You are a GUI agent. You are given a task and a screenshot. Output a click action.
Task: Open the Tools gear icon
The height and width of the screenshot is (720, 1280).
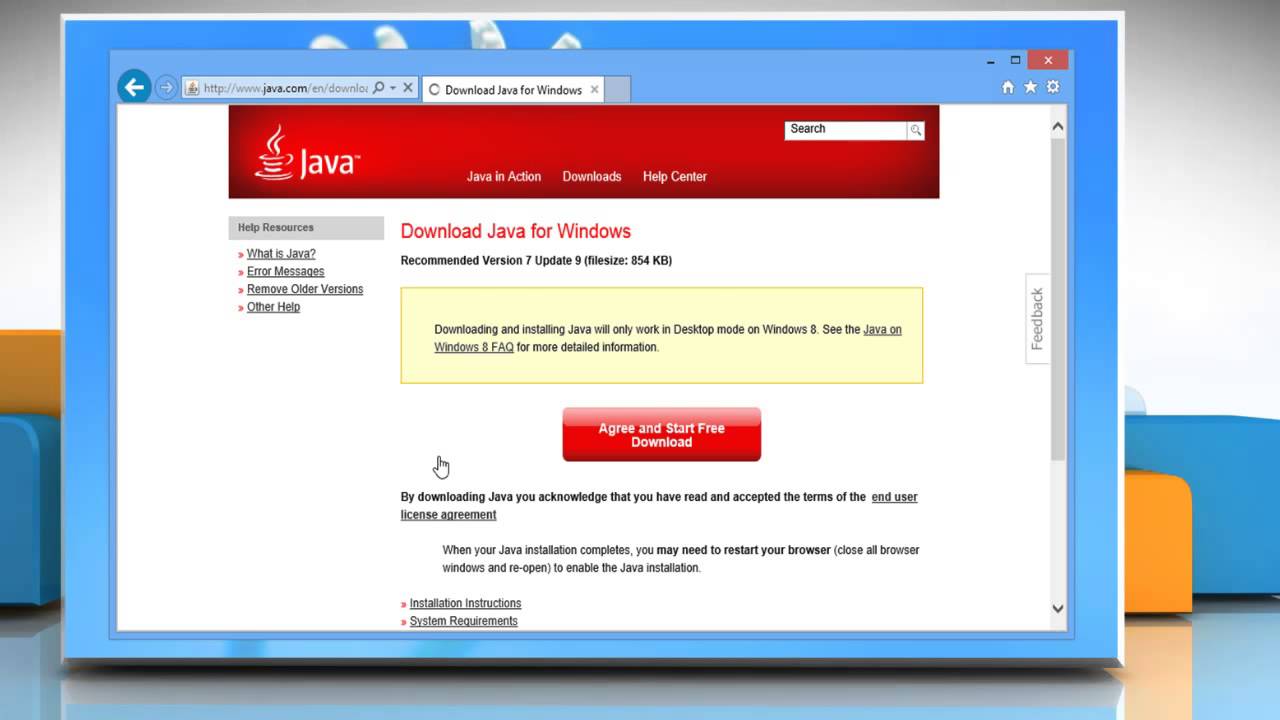point(1053,87)
